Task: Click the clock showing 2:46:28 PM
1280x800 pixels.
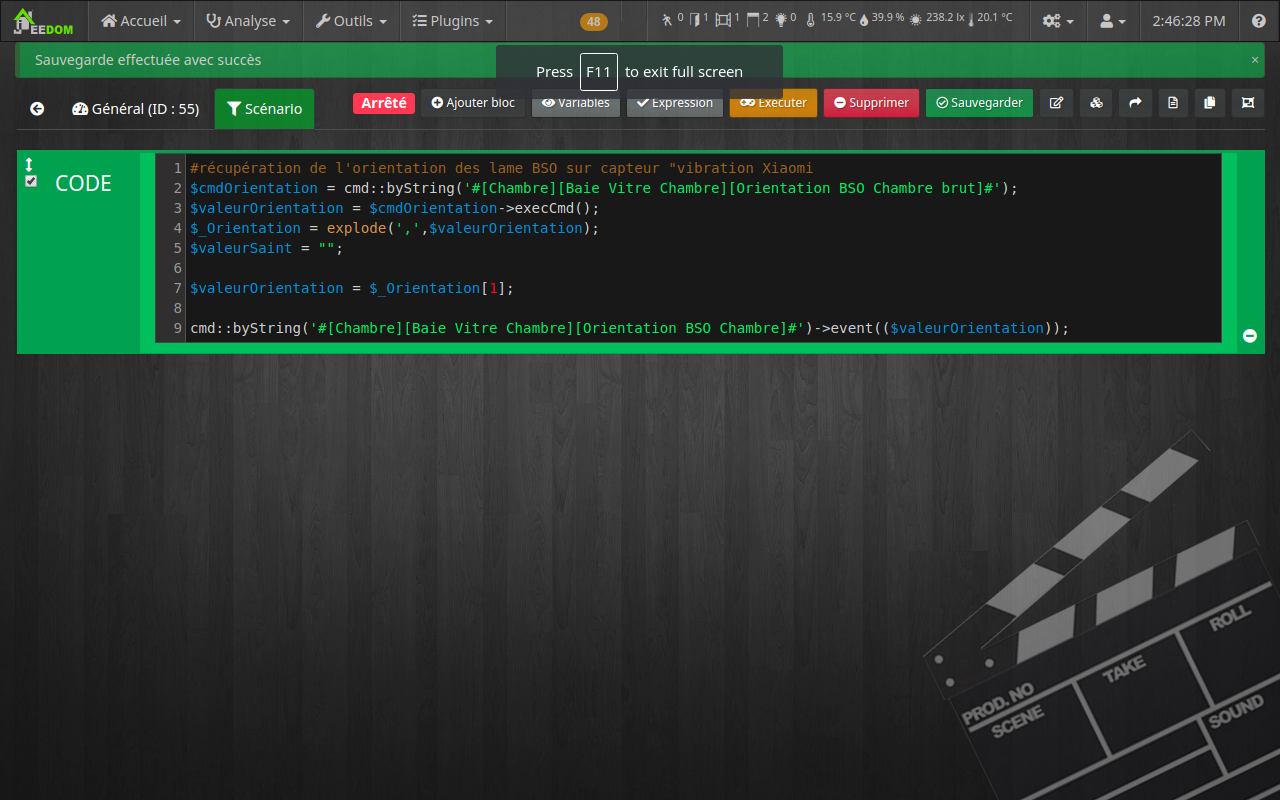Action: [x=1189, y=21]
